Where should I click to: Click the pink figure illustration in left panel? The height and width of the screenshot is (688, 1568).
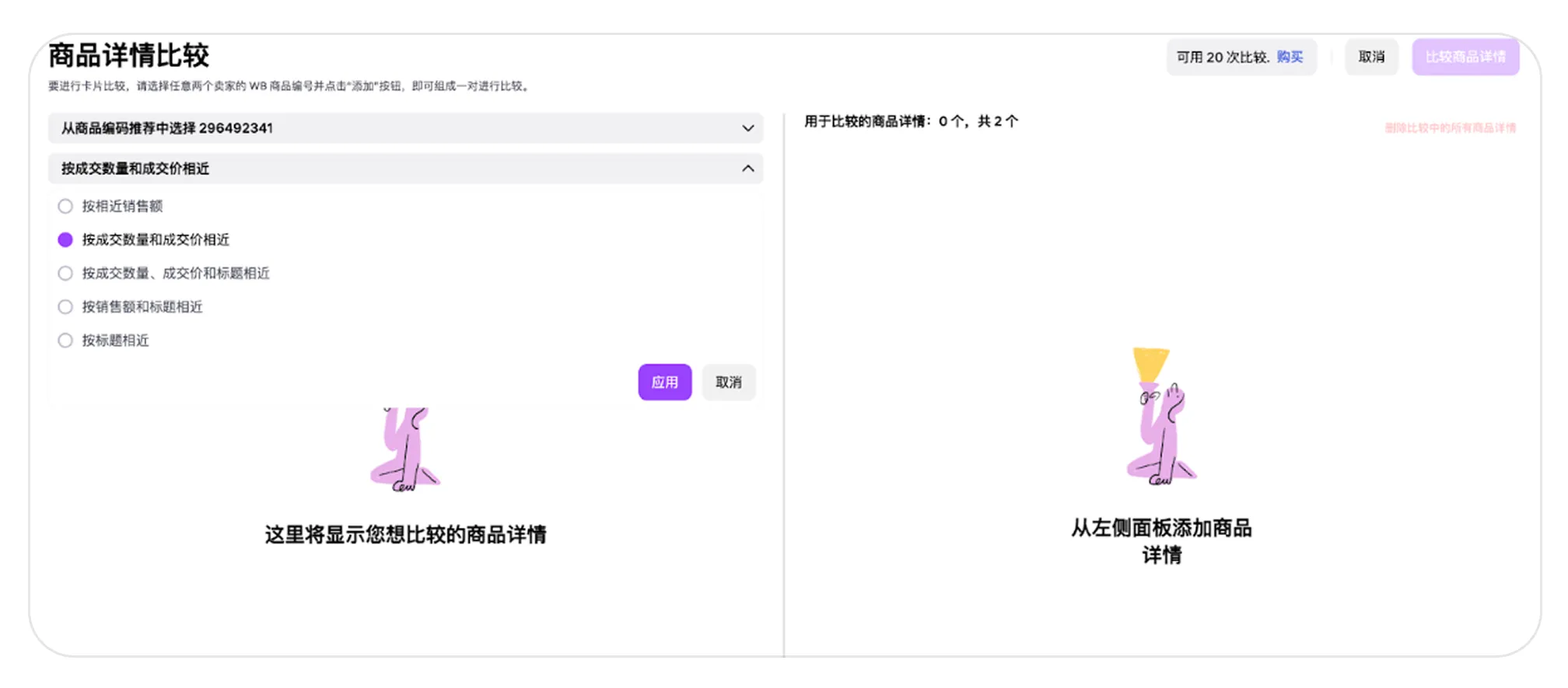click(404, 449)
